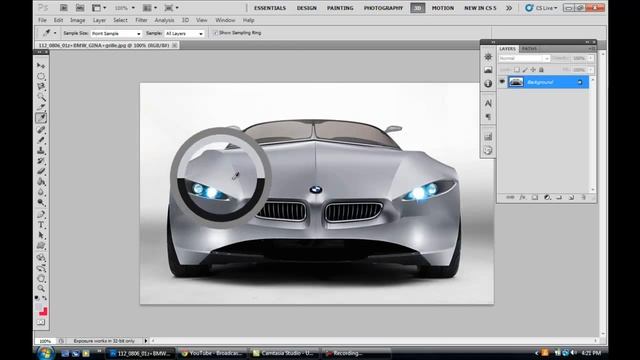Select the Brush tool

[x=41, y=140]
